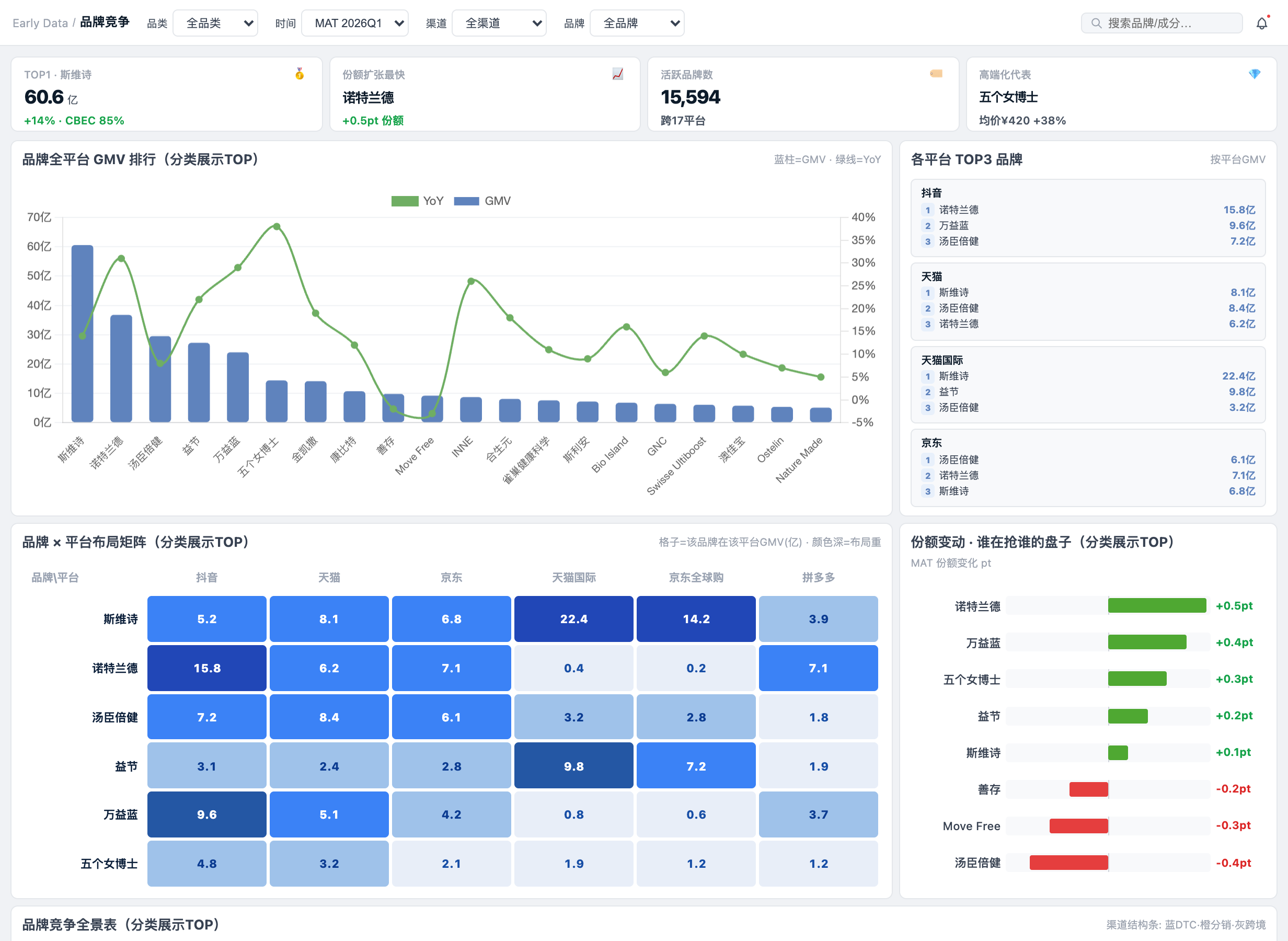Click the tag icon on 活跃品牌数 card
Viewport: 1288px width, 941px height.
pos(936,74)
